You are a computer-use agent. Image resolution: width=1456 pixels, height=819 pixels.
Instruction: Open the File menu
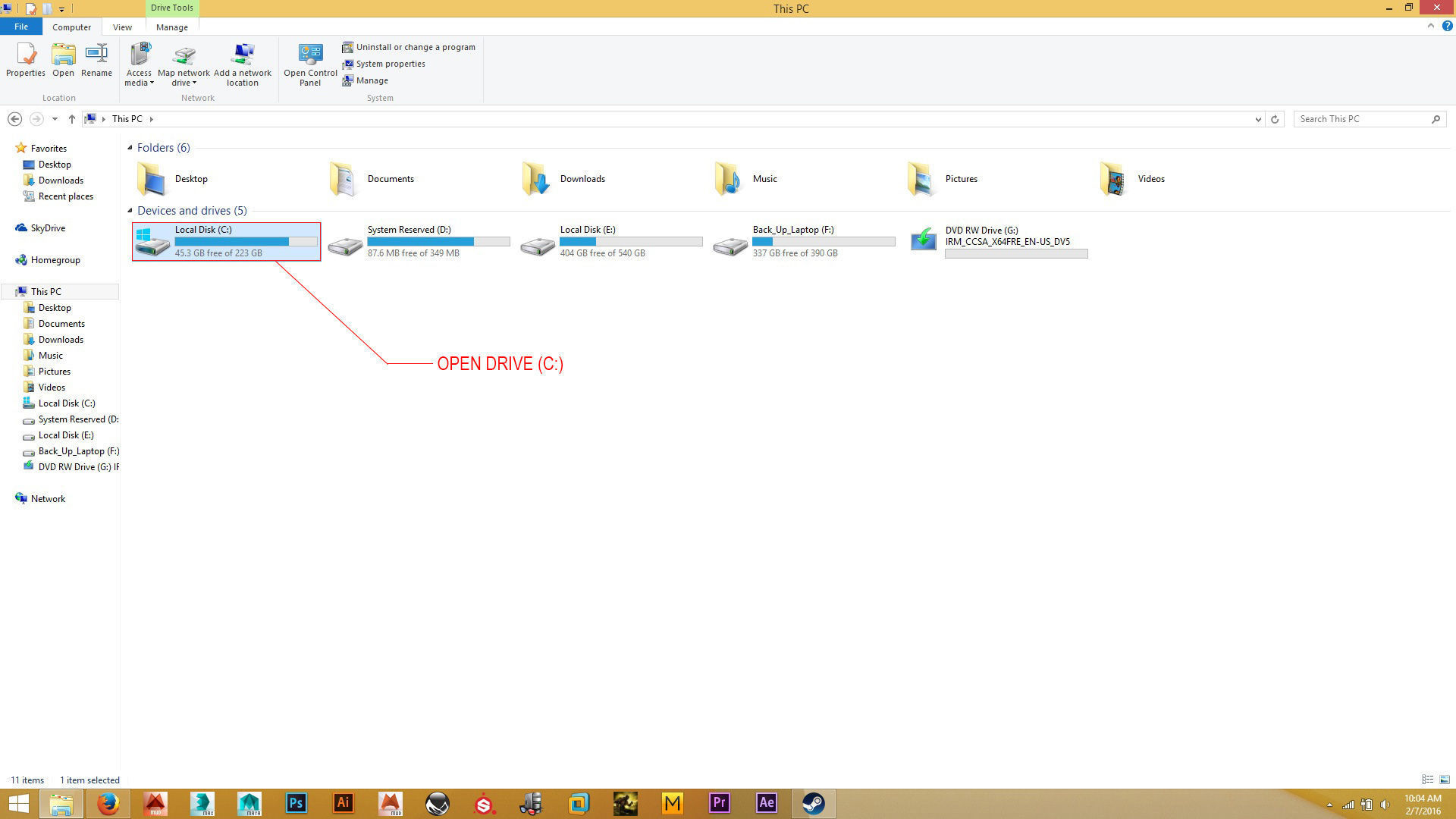(x=21, y=27)
